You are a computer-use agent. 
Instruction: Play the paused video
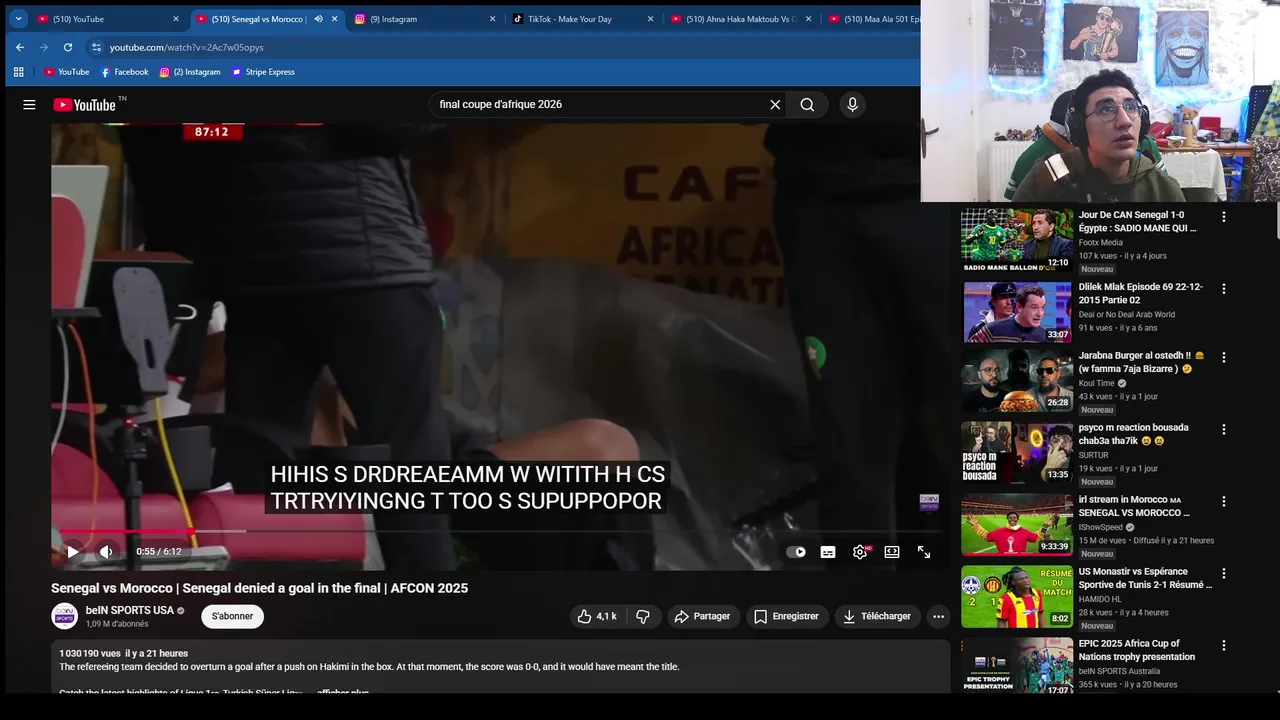(x=73, y=552)
